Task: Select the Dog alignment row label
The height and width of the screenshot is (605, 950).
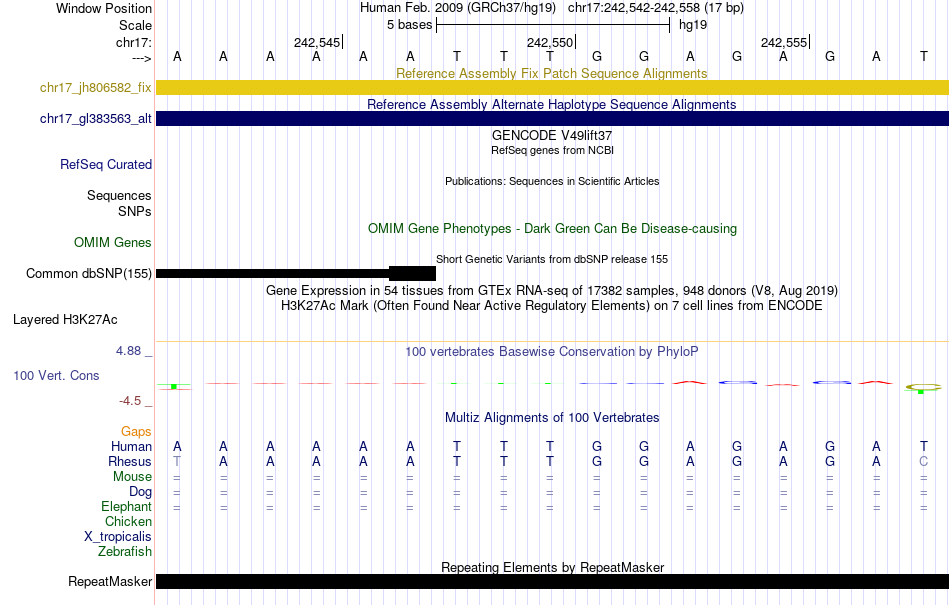Action: click(140, 492)
